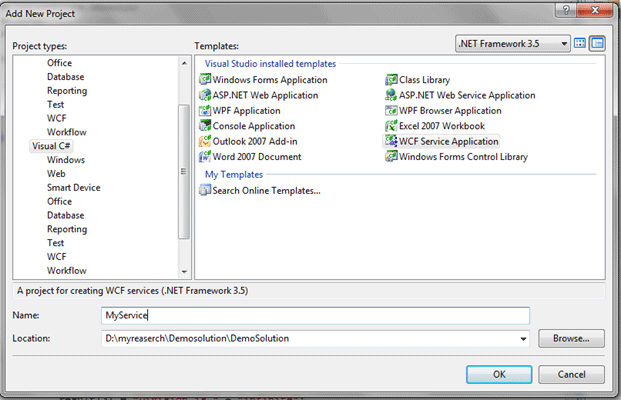Click the Word 2007 Document template icon
This screenshot has height=400, width=621.
[205, 156]
